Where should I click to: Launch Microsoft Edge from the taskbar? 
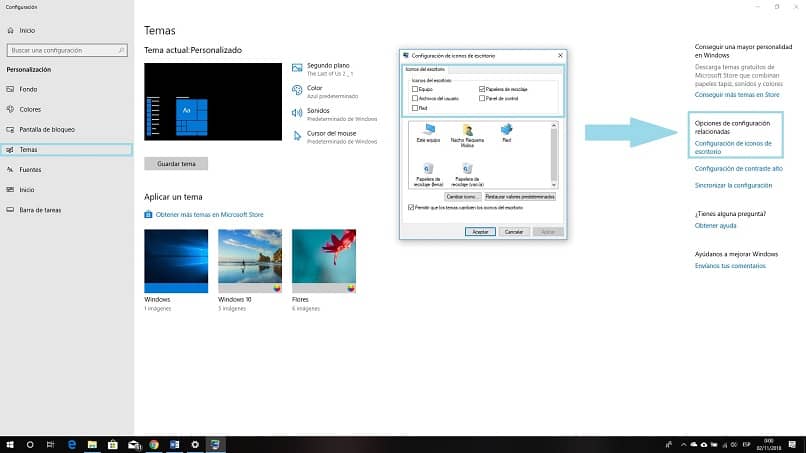coord(71,445)
